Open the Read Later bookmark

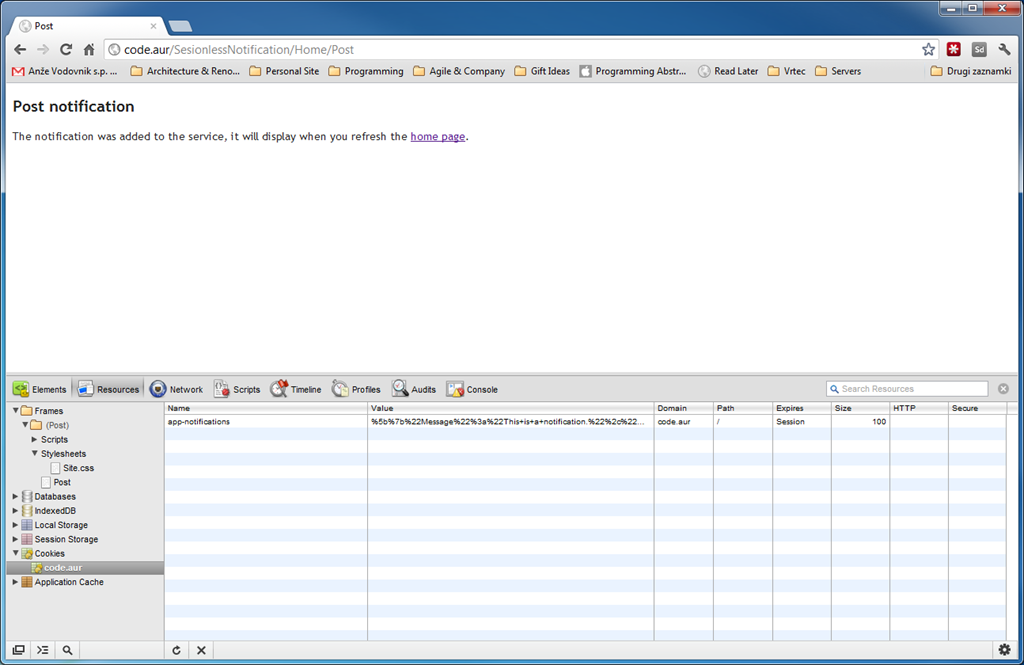[x=728, y=71]
